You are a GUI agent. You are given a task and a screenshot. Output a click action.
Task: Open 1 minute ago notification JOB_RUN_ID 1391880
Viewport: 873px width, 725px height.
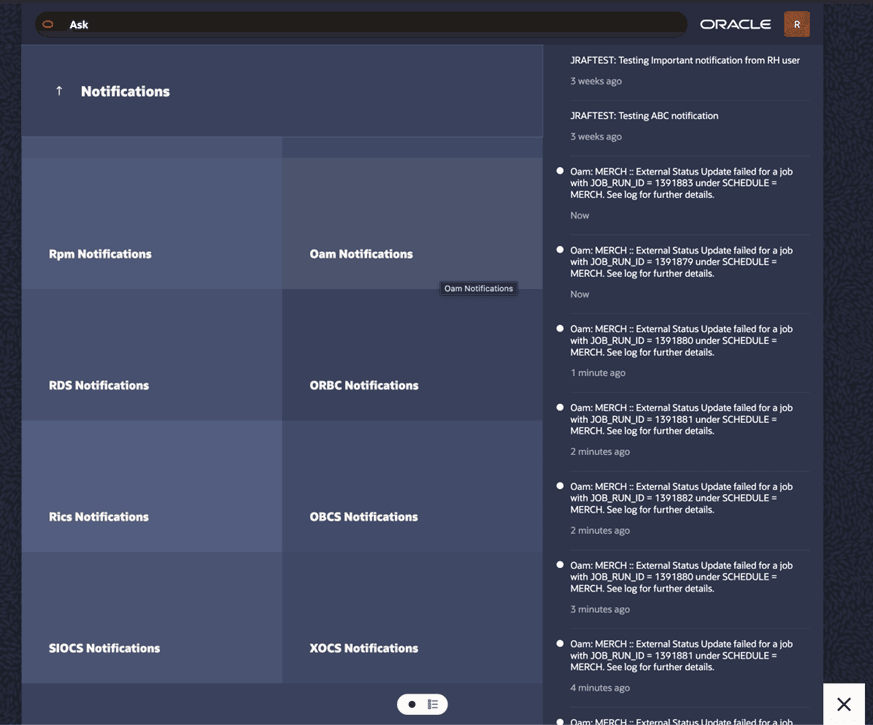684,351
